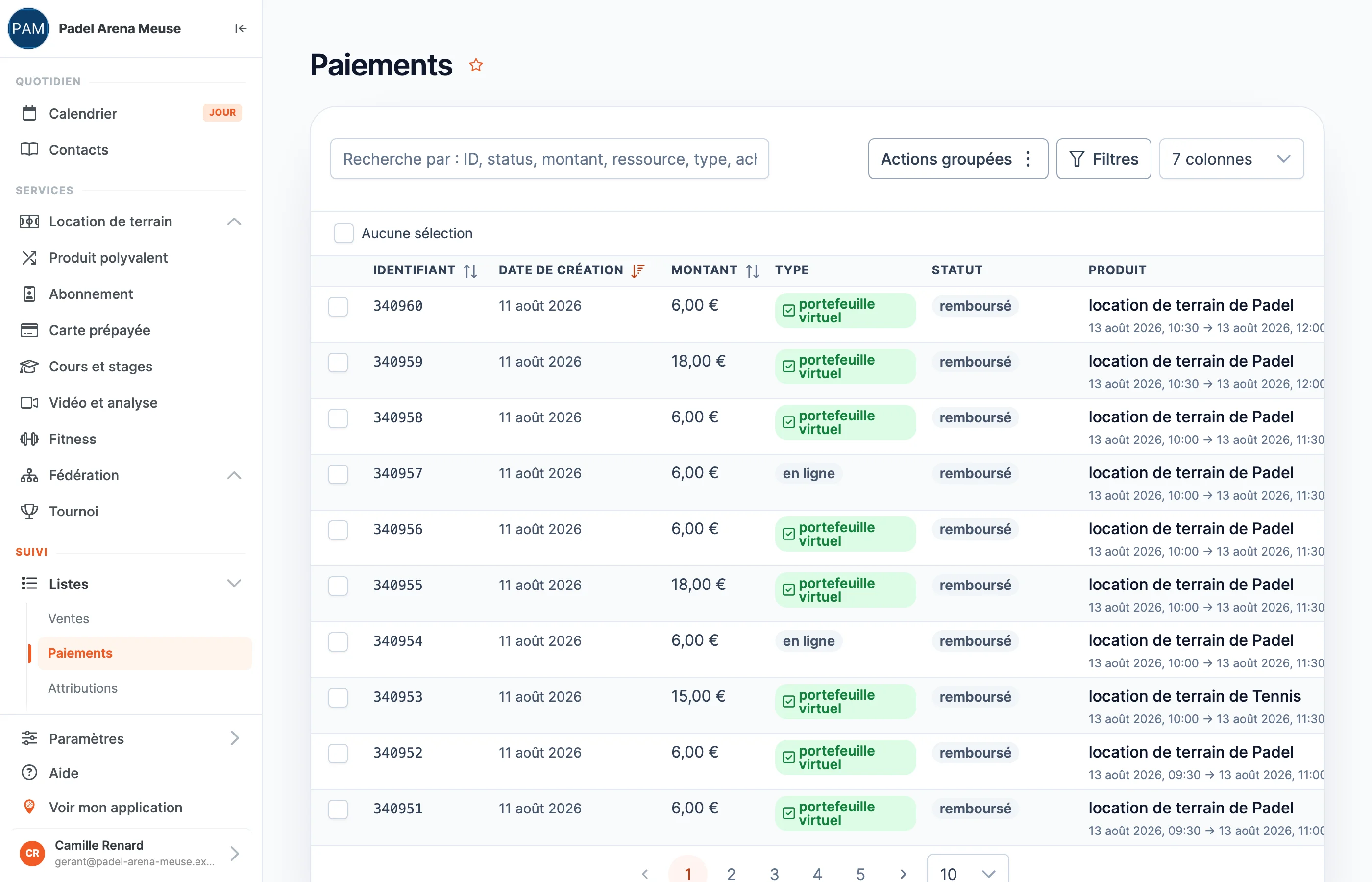1372x882 pixels.
Task: Open the Attributions list
Action: 82,688
